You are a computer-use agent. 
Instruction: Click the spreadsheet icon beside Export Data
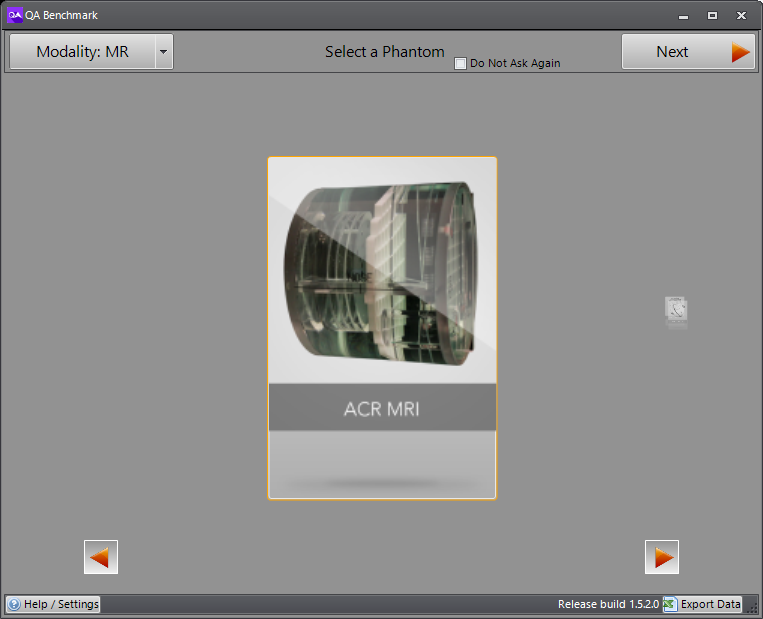pyautogui.click(x=670, y=604)
